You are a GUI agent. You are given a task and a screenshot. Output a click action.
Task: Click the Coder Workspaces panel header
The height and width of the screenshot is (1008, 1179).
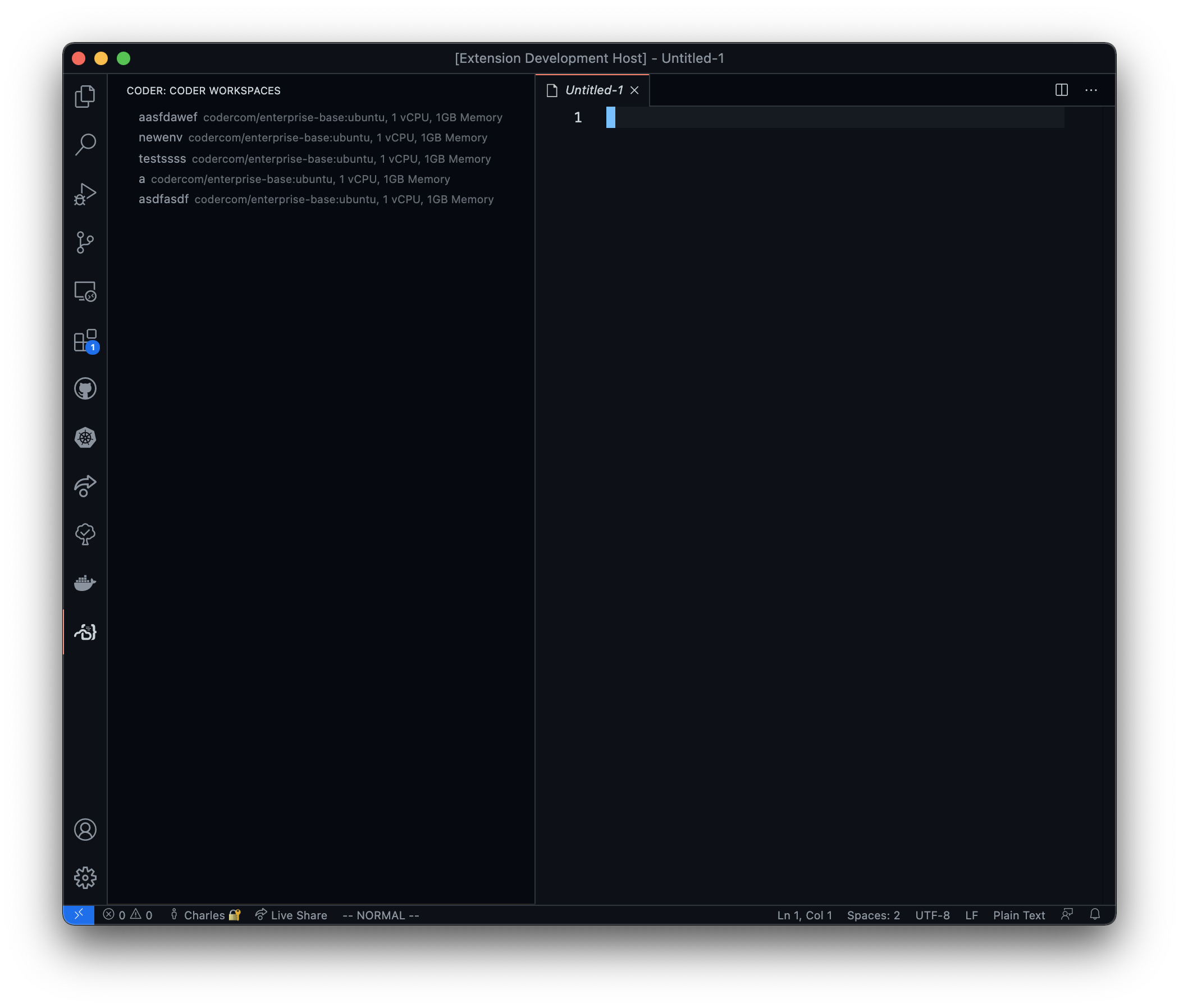click(203, 90)
